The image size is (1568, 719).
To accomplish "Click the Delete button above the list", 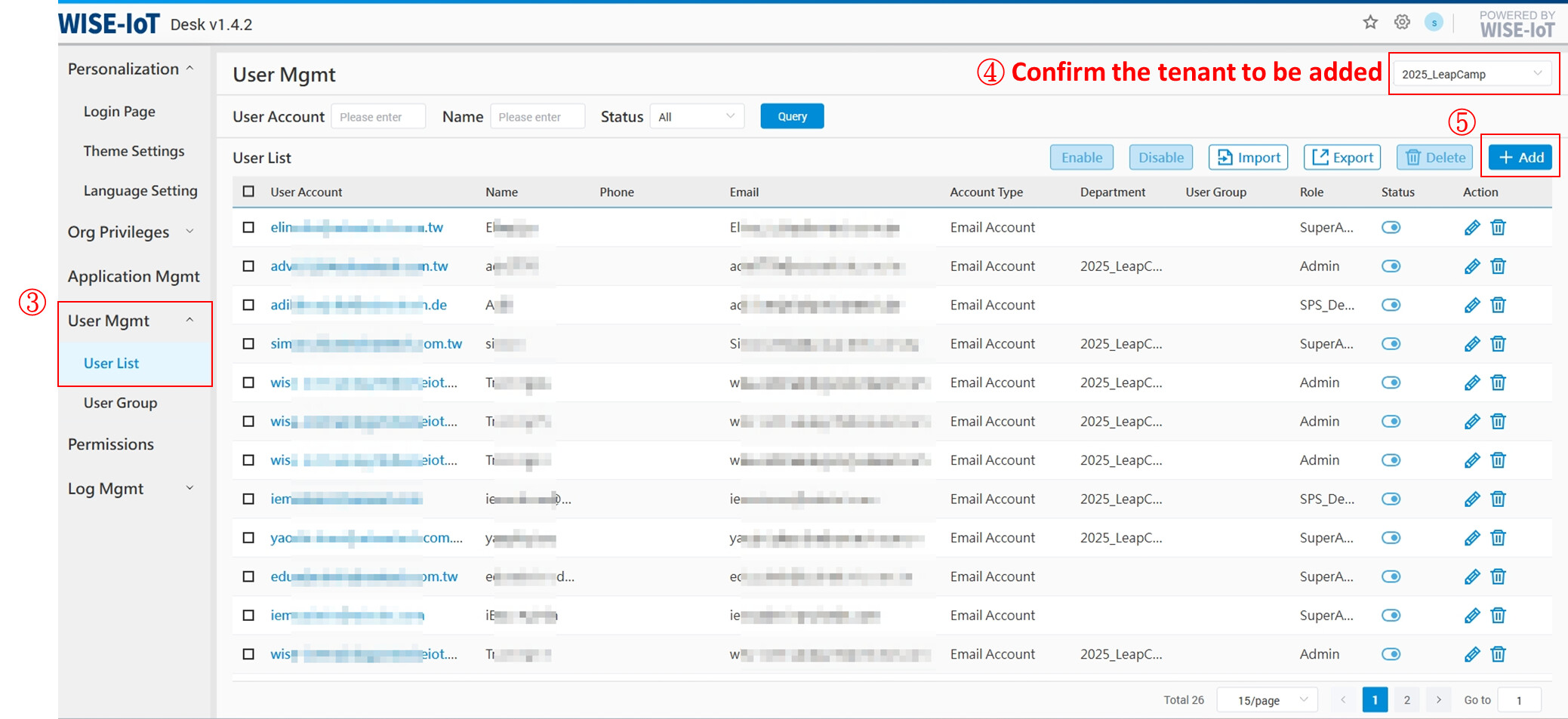I will click(1435, 157).
